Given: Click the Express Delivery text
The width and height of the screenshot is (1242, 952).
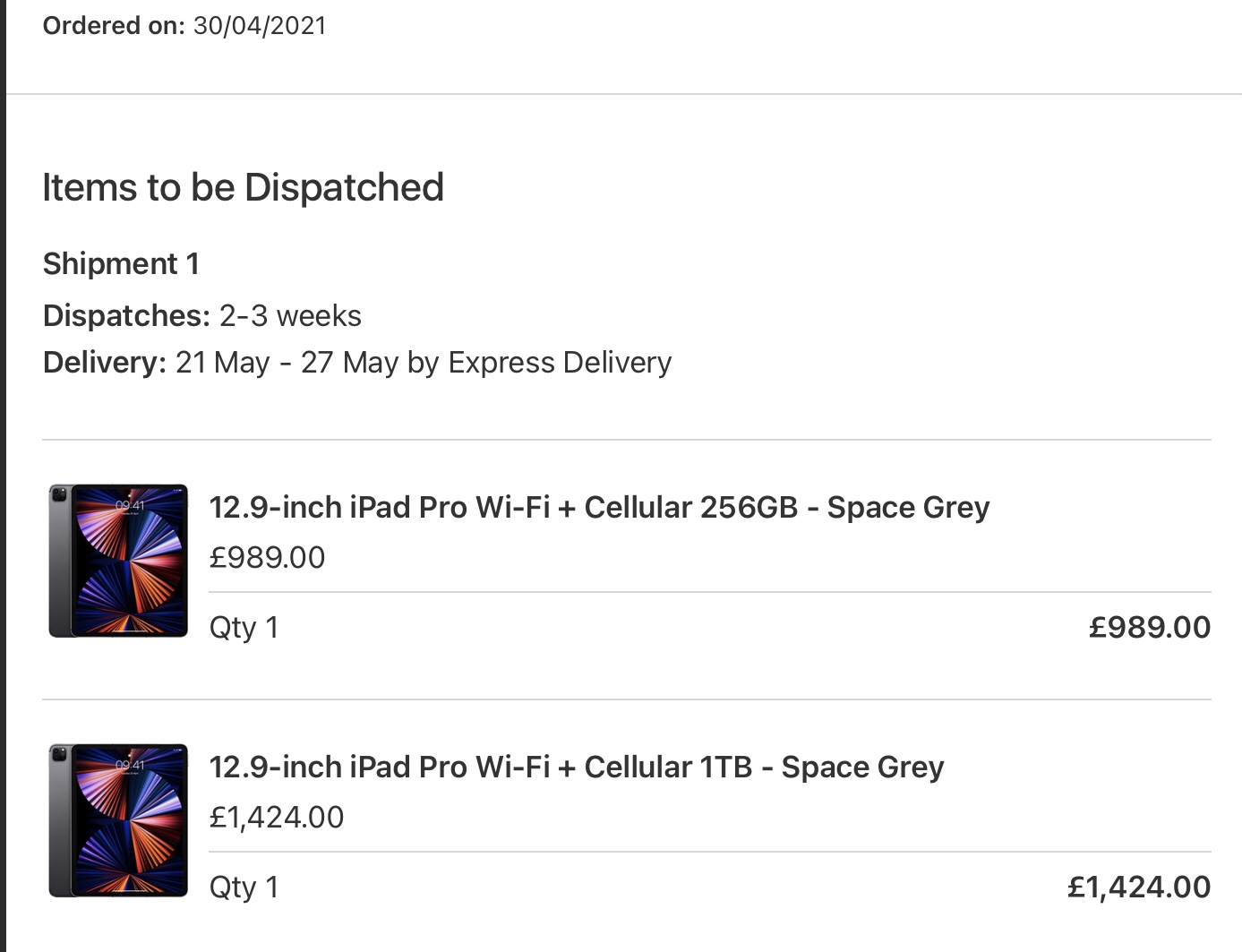Looking at the screenshot, I should (x=560, y=362).
